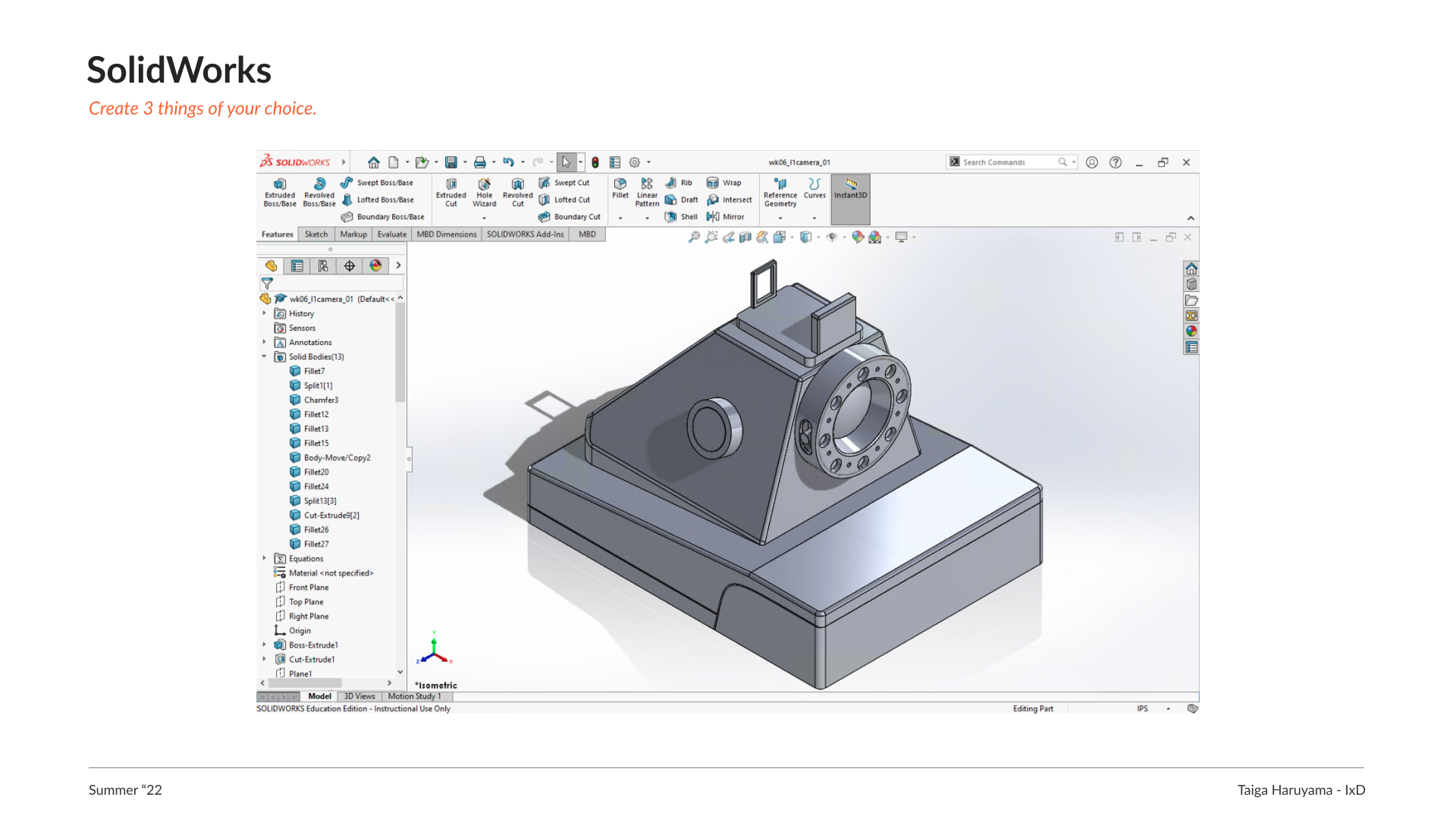Toggle the Instant3D button
The width and height of the screenshot is (1456, 819).
pos(850,195)
